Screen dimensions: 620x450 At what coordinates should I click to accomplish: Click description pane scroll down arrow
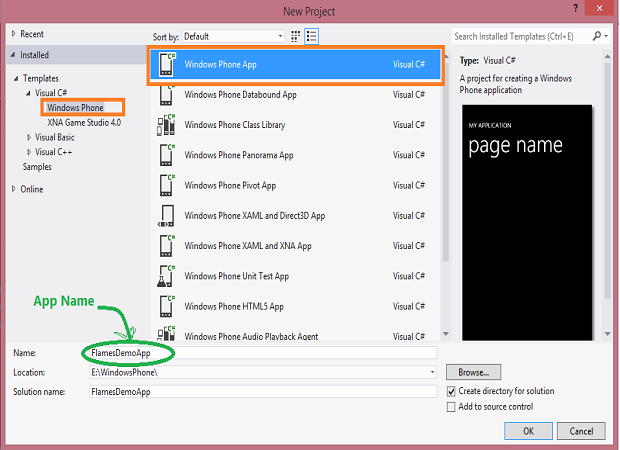pyautogui.click(x=607, y=334)
